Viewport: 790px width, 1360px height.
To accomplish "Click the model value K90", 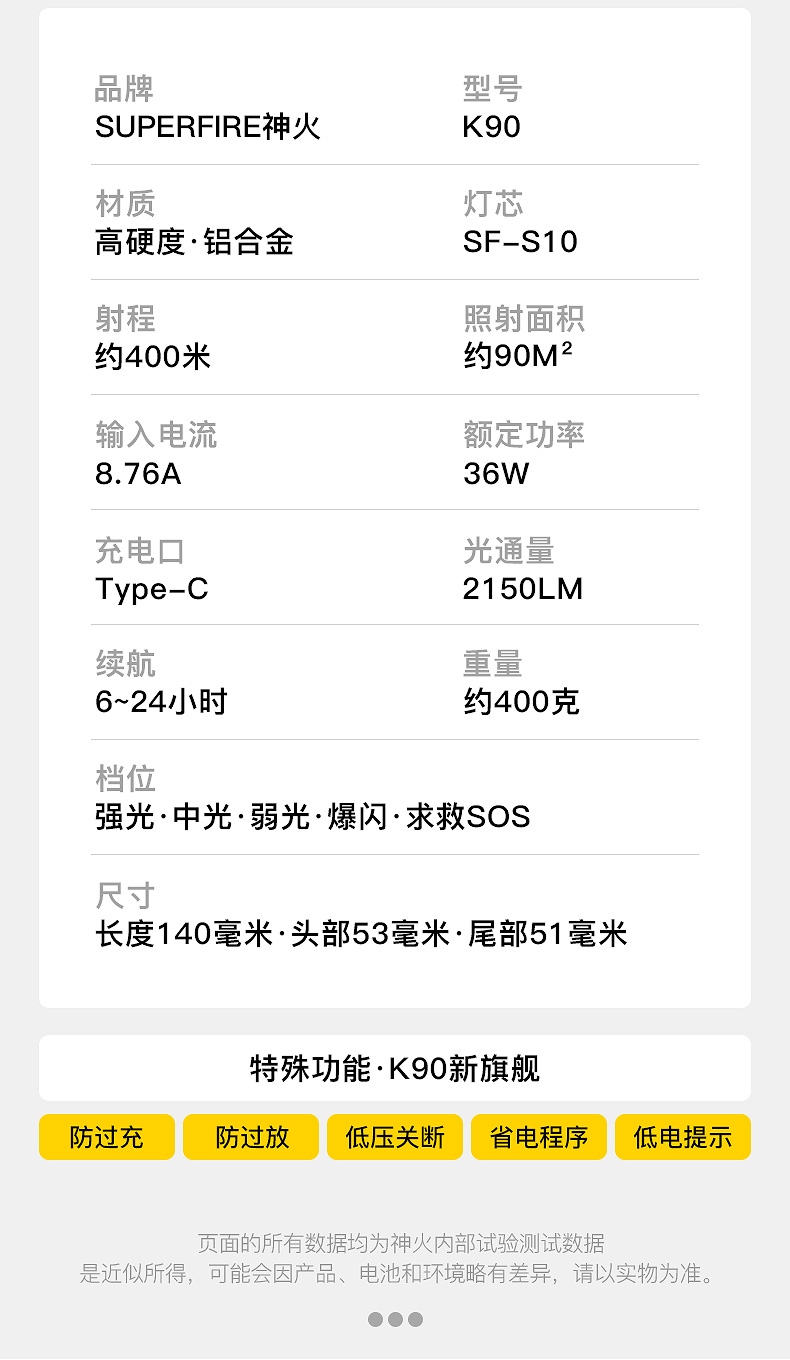I will pos(492,127).
